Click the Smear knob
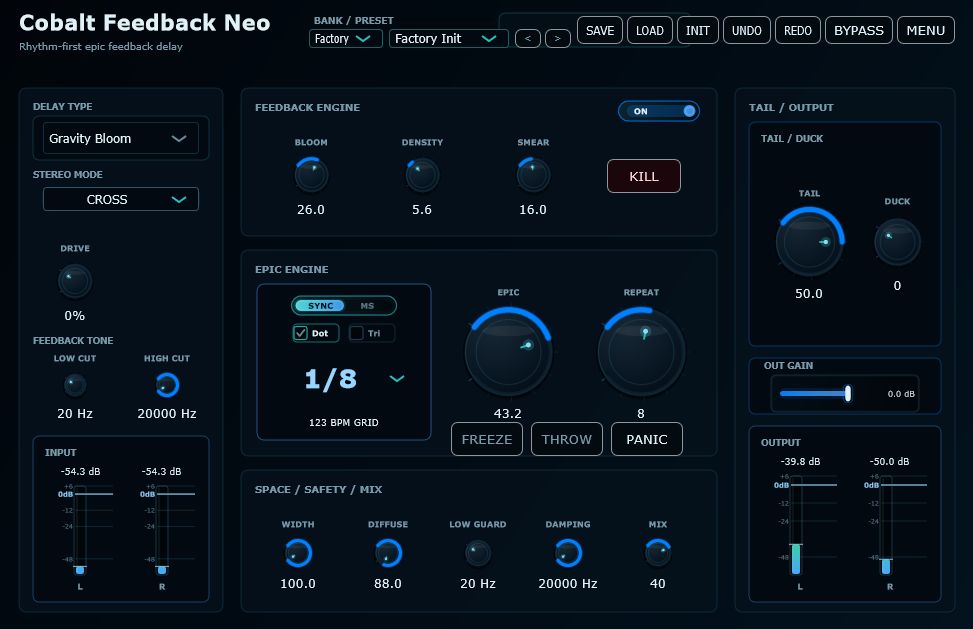 (533, 175)
